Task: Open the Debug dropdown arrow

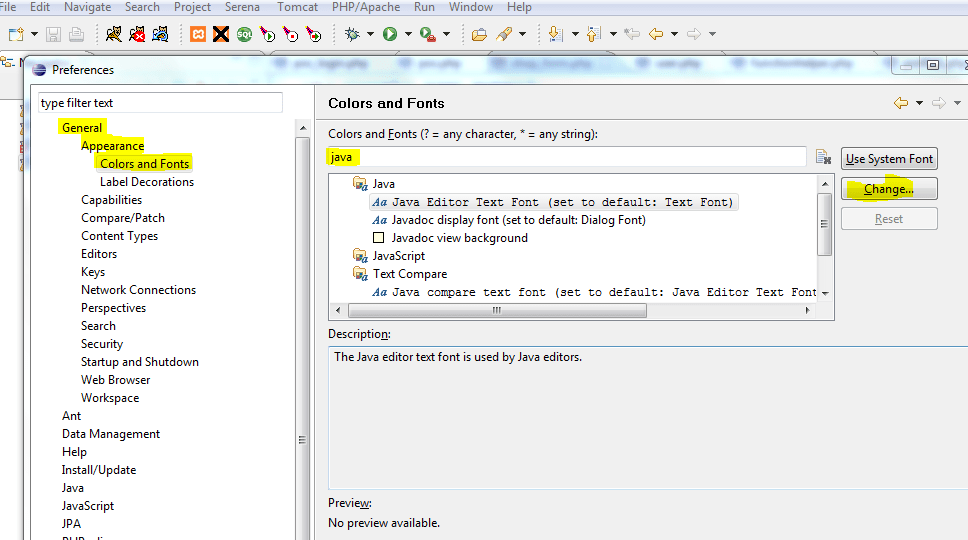Action: click(370, 34)
